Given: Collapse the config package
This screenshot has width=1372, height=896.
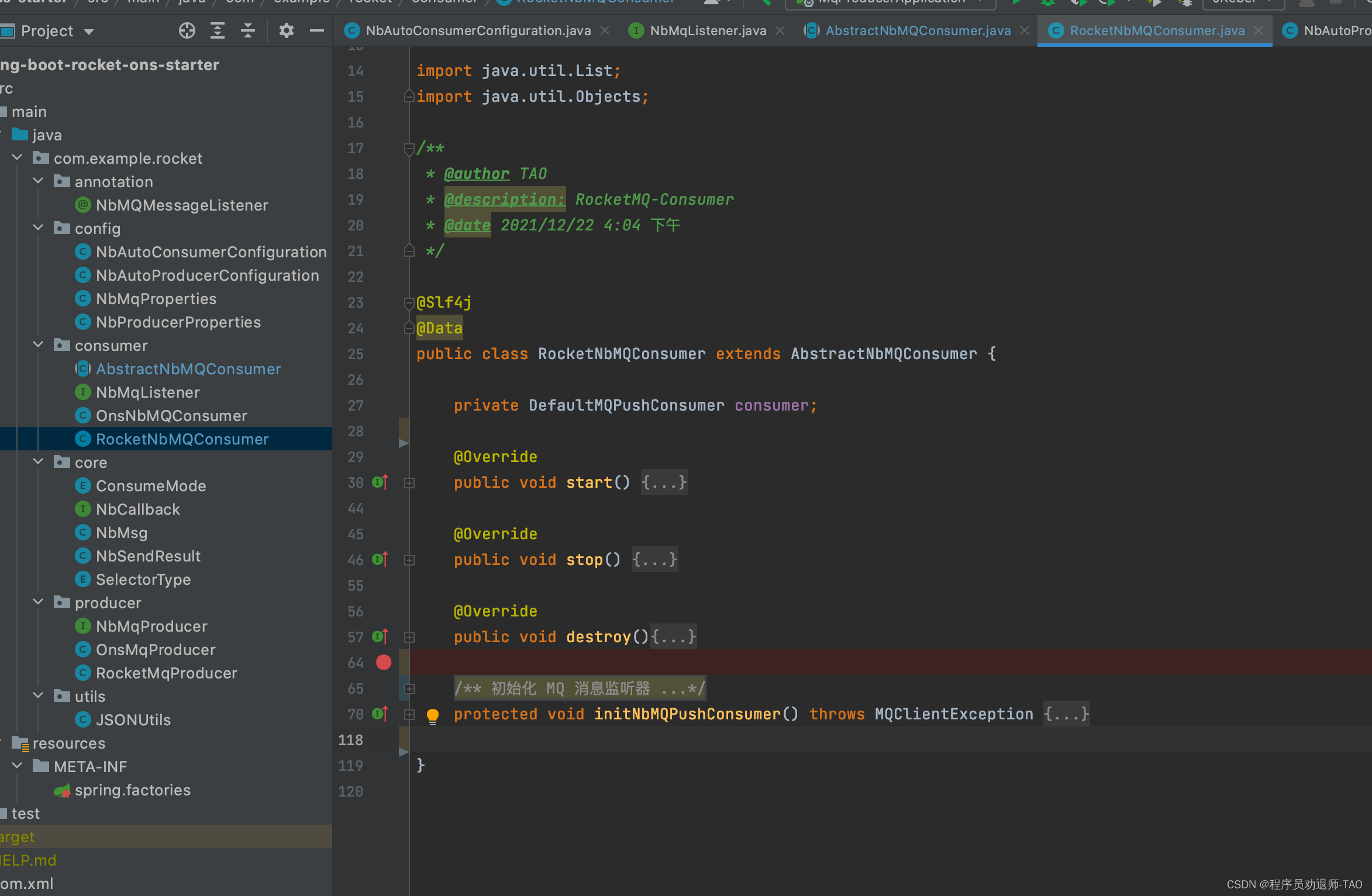Looking at the screenshot, I should pos(38,228).
